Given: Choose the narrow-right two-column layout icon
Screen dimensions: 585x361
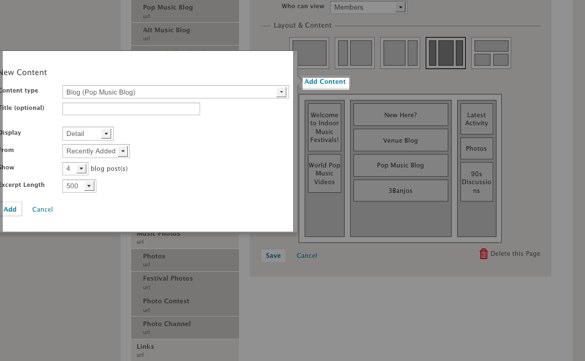Looking at the screenshot, I should [x=400, y=53].
